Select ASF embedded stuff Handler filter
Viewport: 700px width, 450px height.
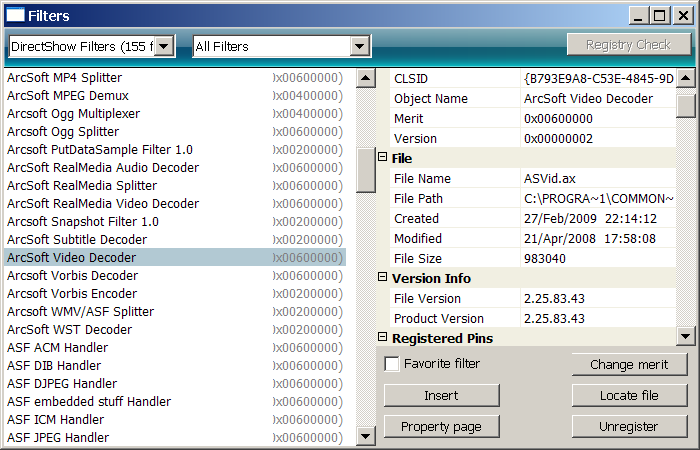pyautogui.click(x=175, y=401)
